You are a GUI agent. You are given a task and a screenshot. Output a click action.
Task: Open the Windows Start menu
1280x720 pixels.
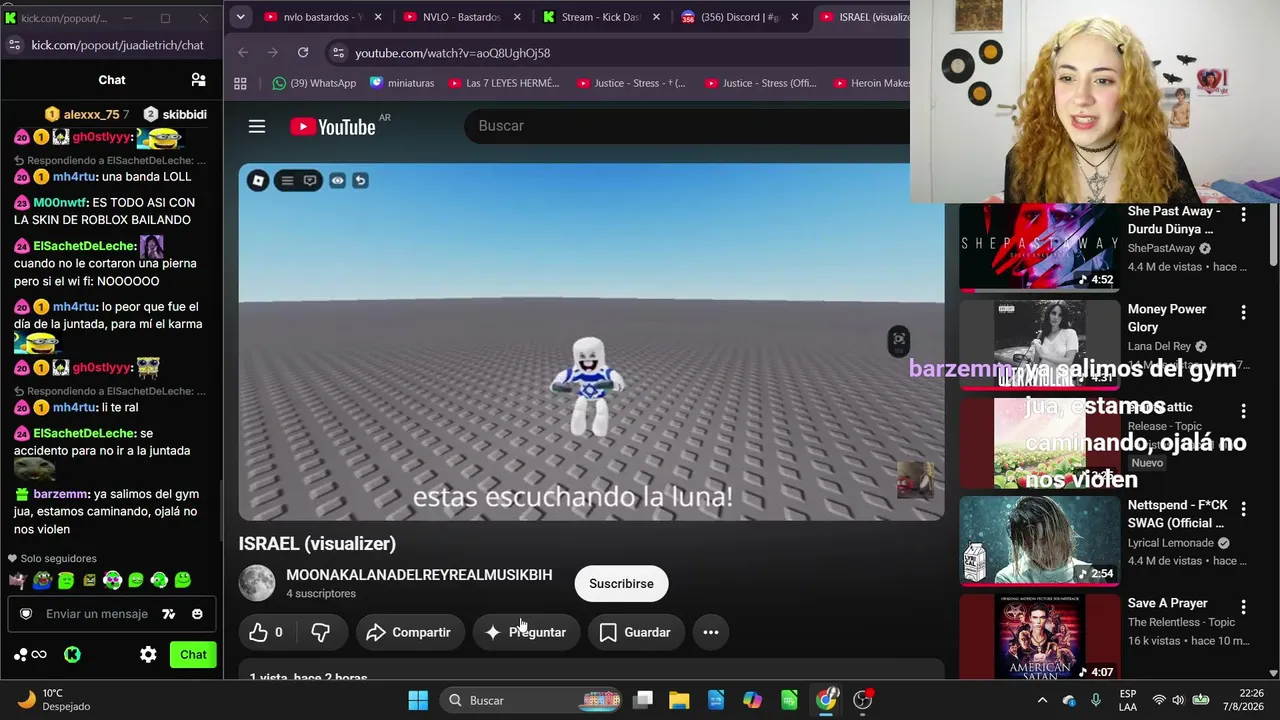[x=418, y=700]
